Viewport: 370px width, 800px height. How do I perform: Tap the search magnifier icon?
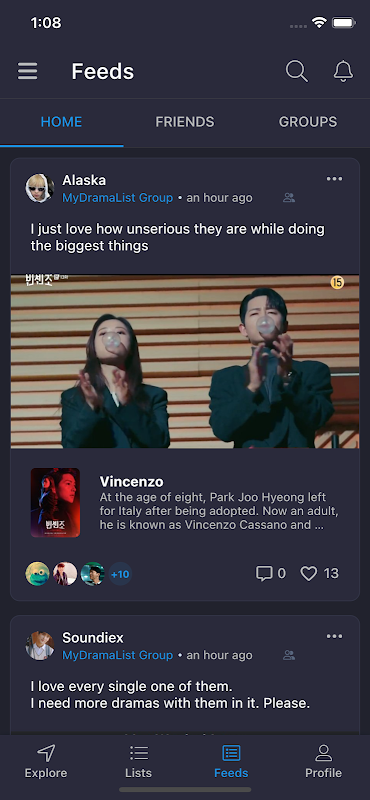coord(297,71)
